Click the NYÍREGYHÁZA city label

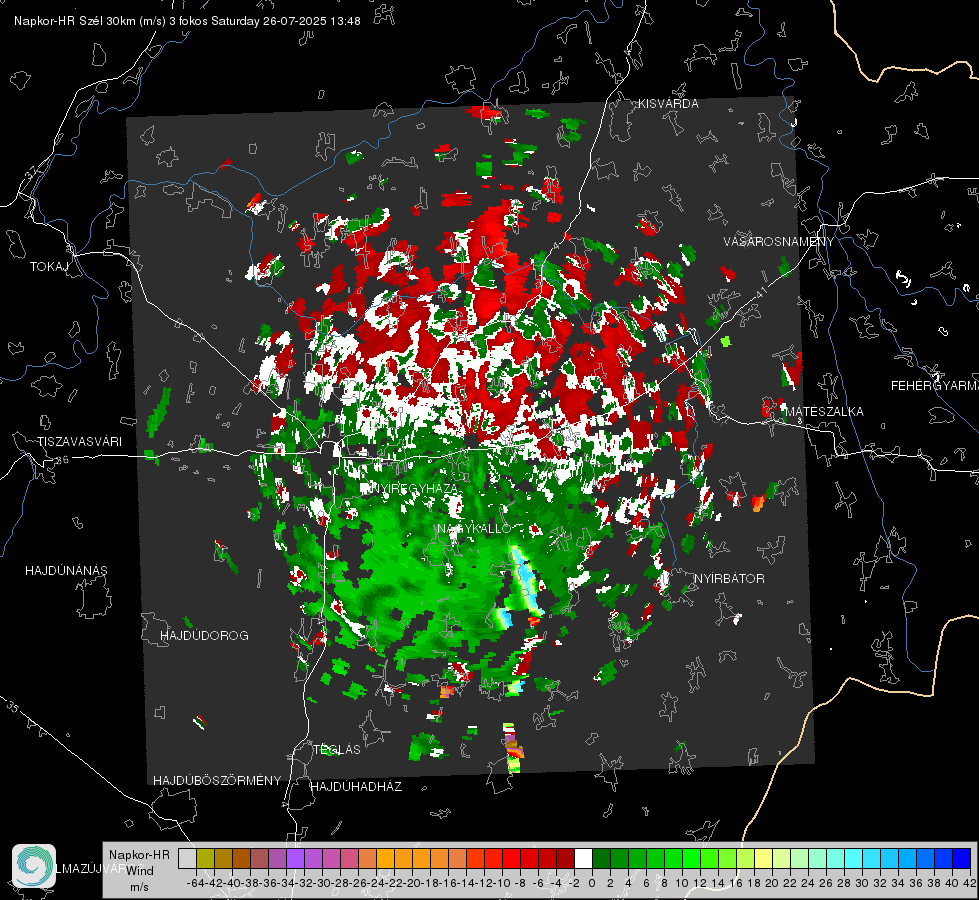[415, 489]
